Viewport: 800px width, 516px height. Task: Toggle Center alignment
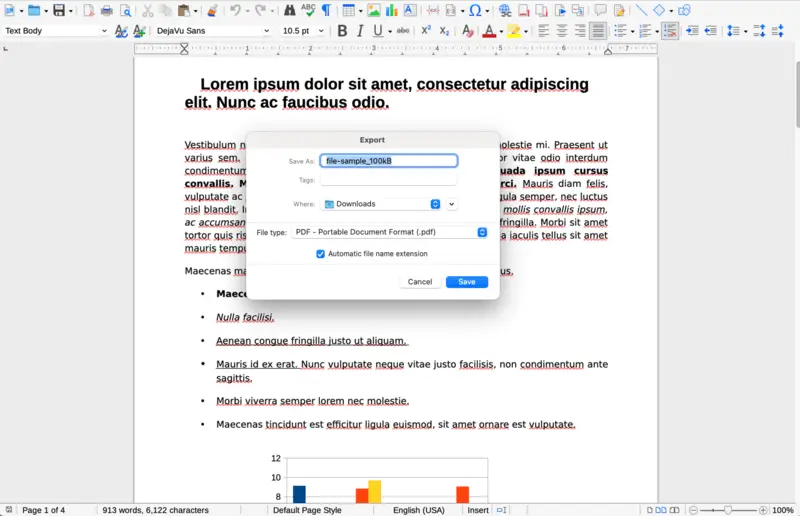562,31
